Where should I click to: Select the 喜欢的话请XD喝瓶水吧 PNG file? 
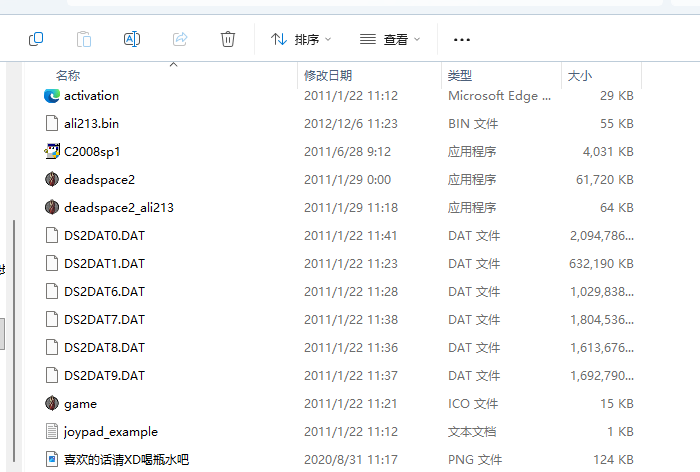(126, 460)
